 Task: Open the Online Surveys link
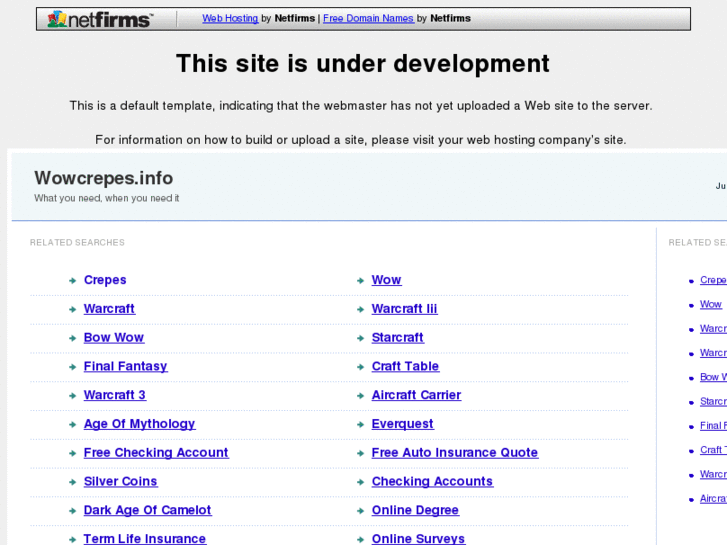[x=418, y=539]
